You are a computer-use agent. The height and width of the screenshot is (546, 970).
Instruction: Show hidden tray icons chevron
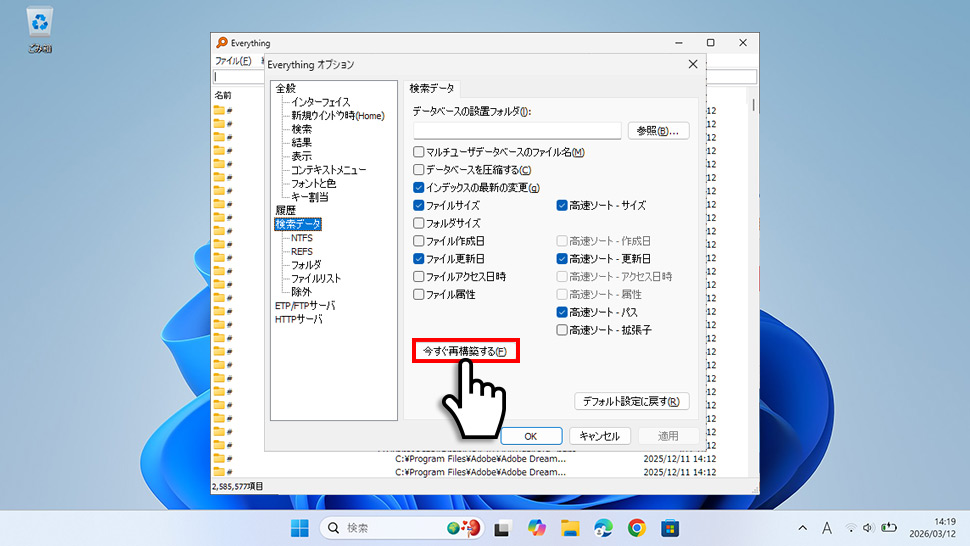tap(802, 528)
